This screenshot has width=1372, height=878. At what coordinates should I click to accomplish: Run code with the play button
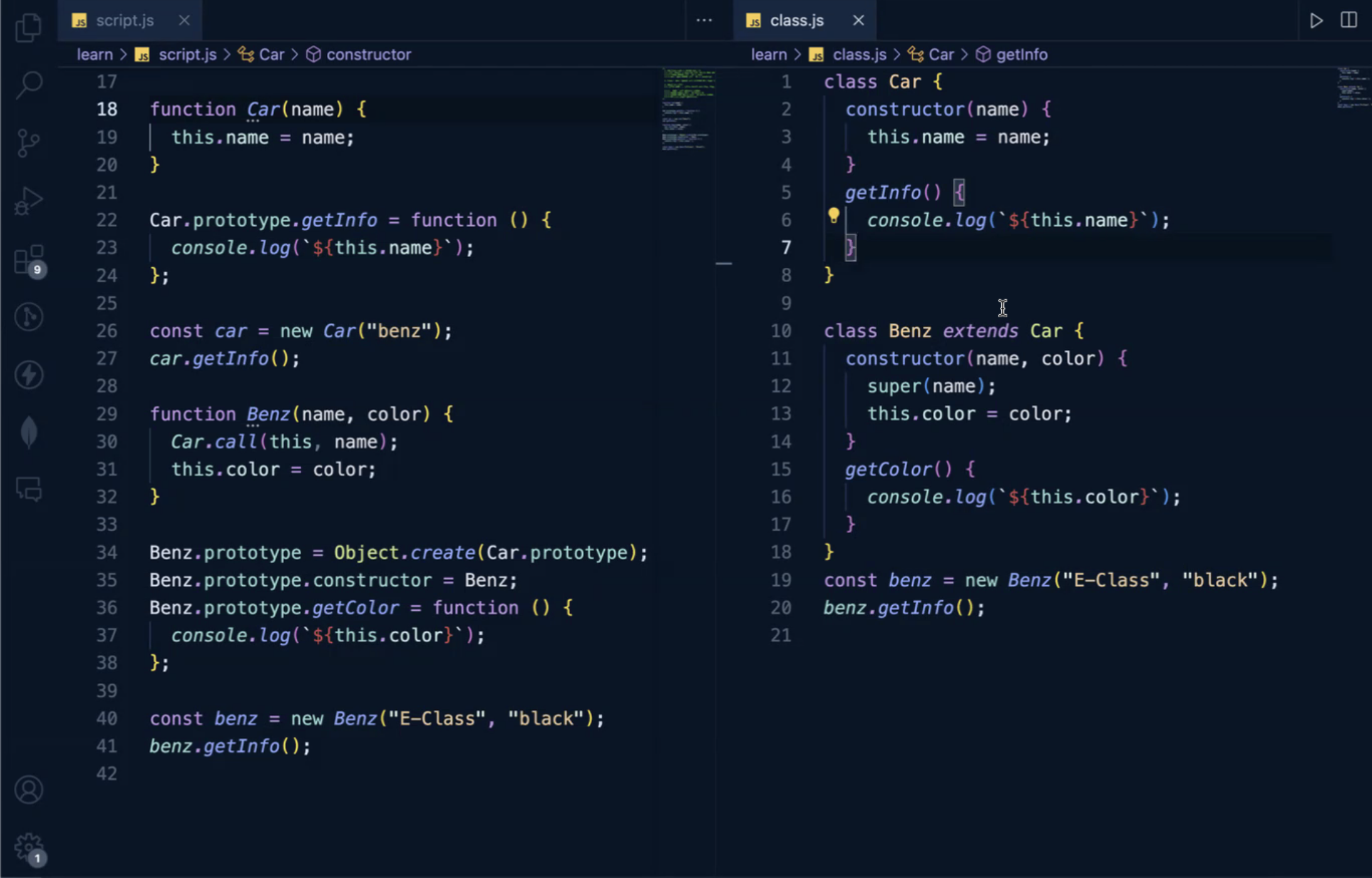pyautogui.click(x=1316, y=21)
